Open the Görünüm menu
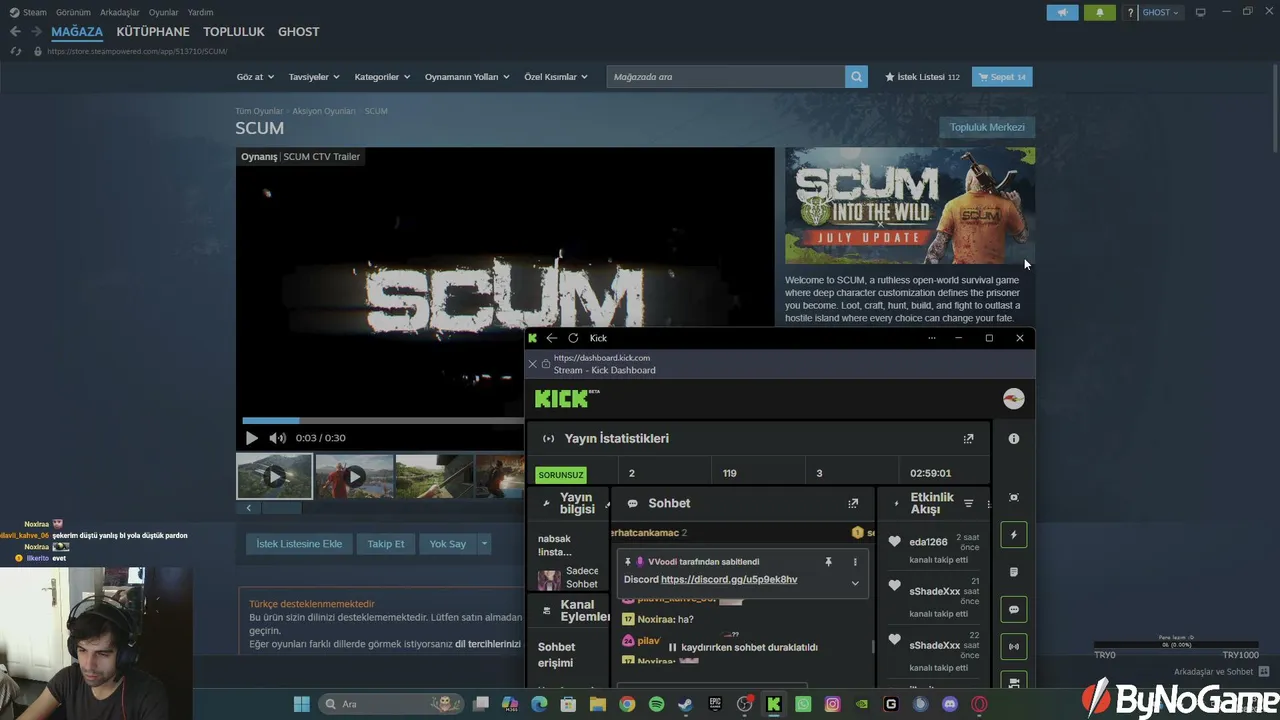The image size is (1280, 720). (73, 12)
